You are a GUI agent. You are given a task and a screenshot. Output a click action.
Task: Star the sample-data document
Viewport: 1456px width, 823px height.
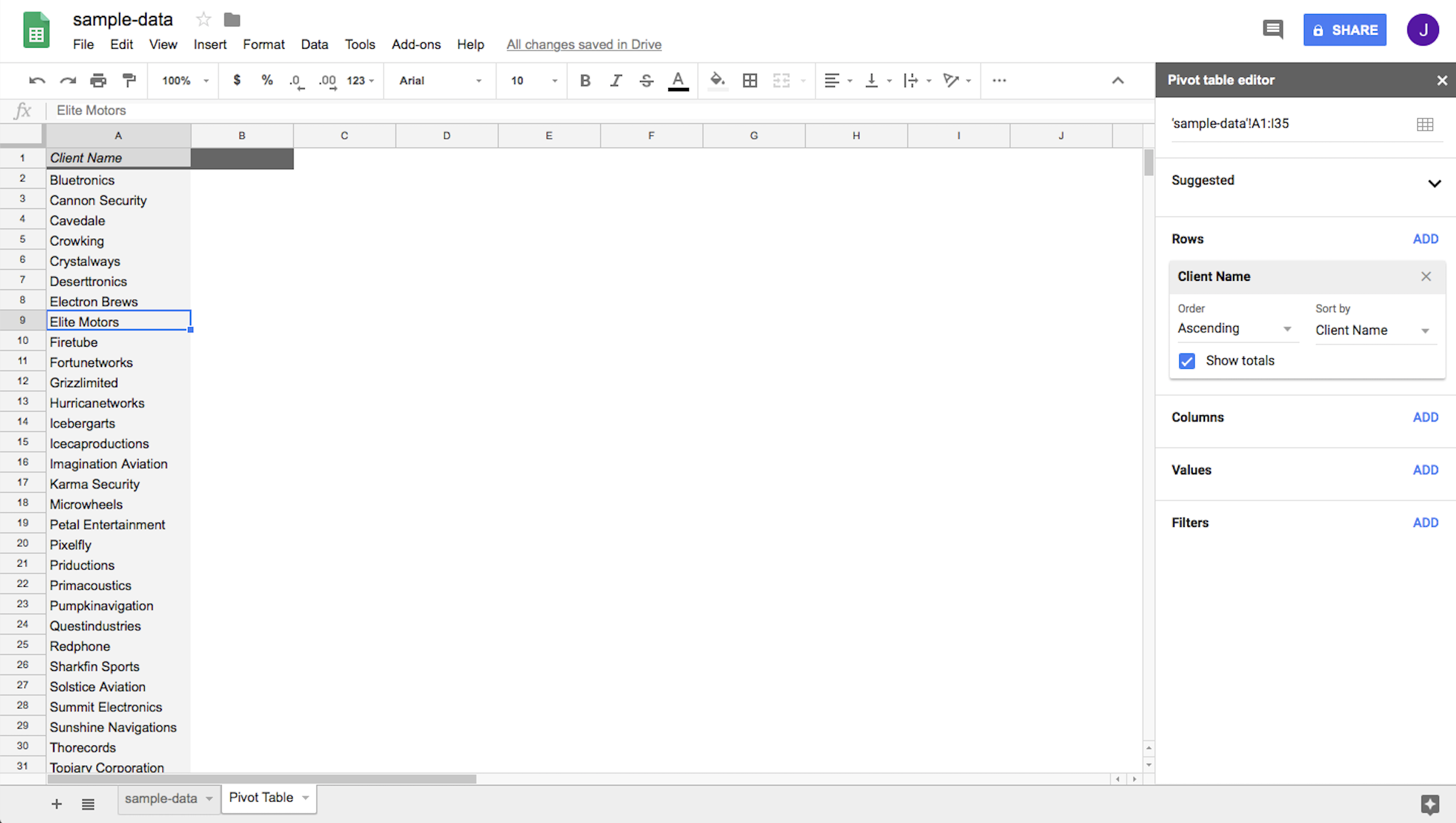tap(203, 20)
